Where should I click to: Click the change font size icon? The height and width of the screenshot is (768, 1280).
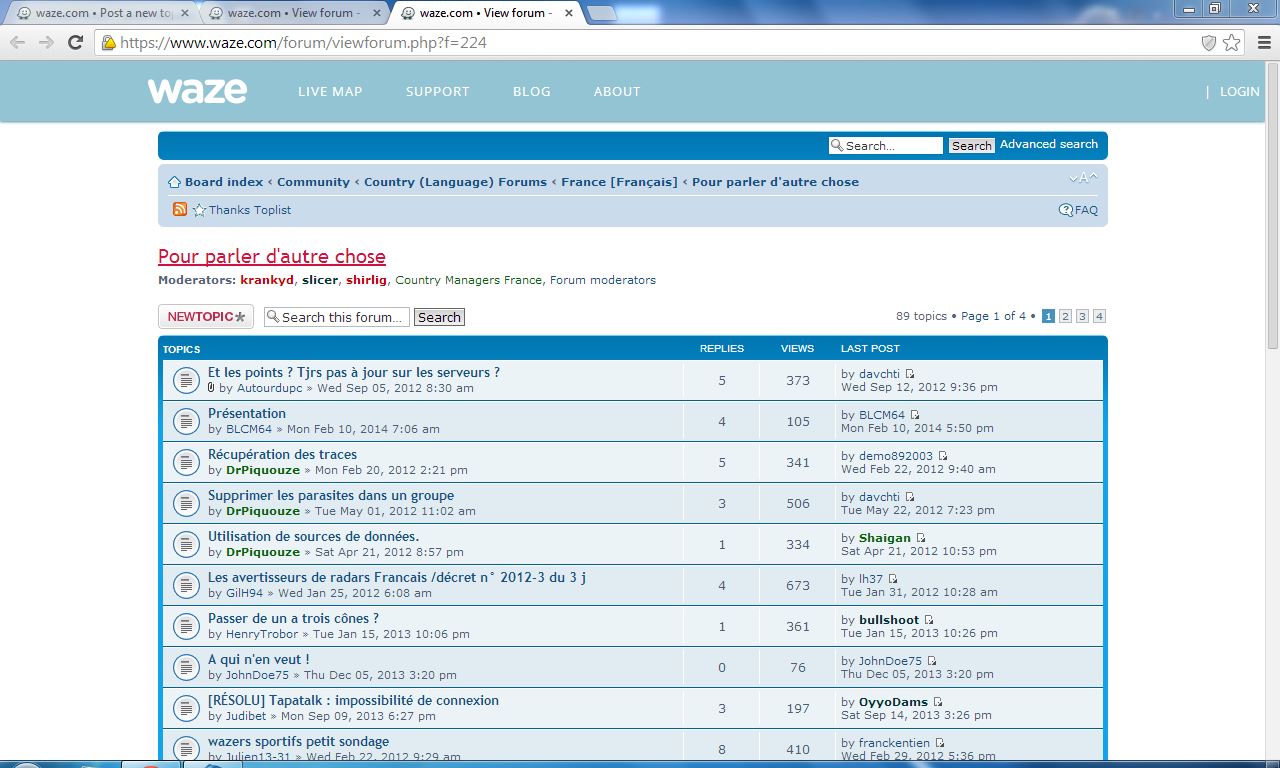tap(1082, 179)
